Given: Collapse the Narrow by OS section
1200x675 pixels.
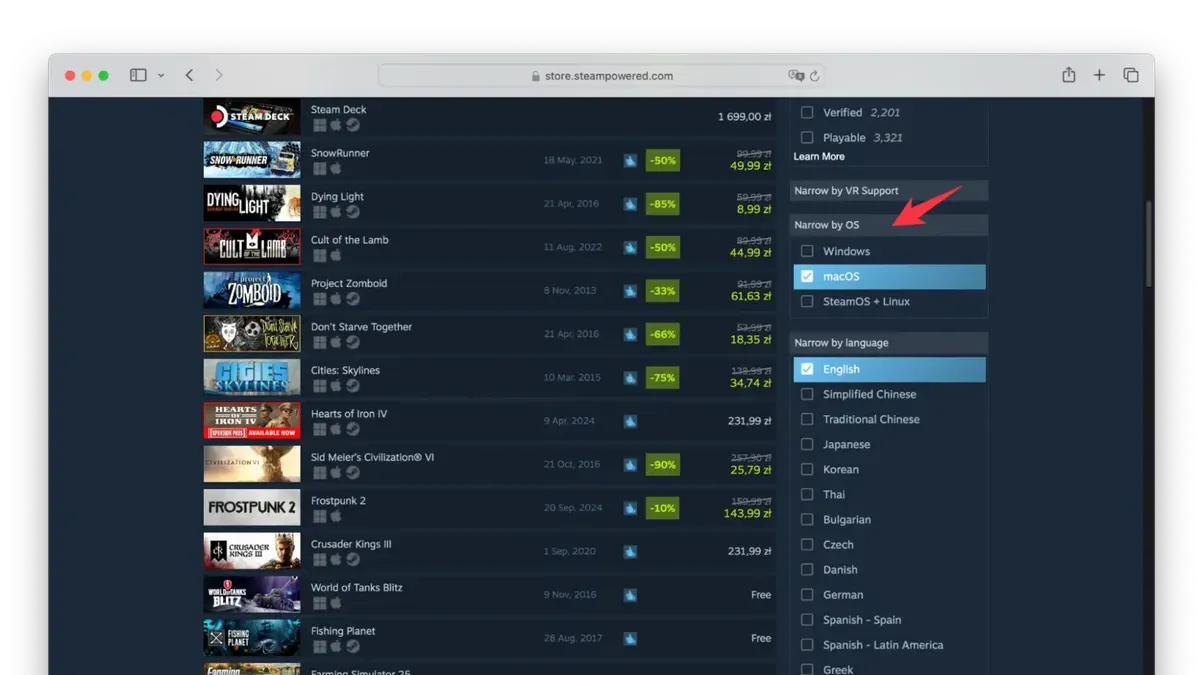Looking at the screenshot, I should (x=889, y=225).
